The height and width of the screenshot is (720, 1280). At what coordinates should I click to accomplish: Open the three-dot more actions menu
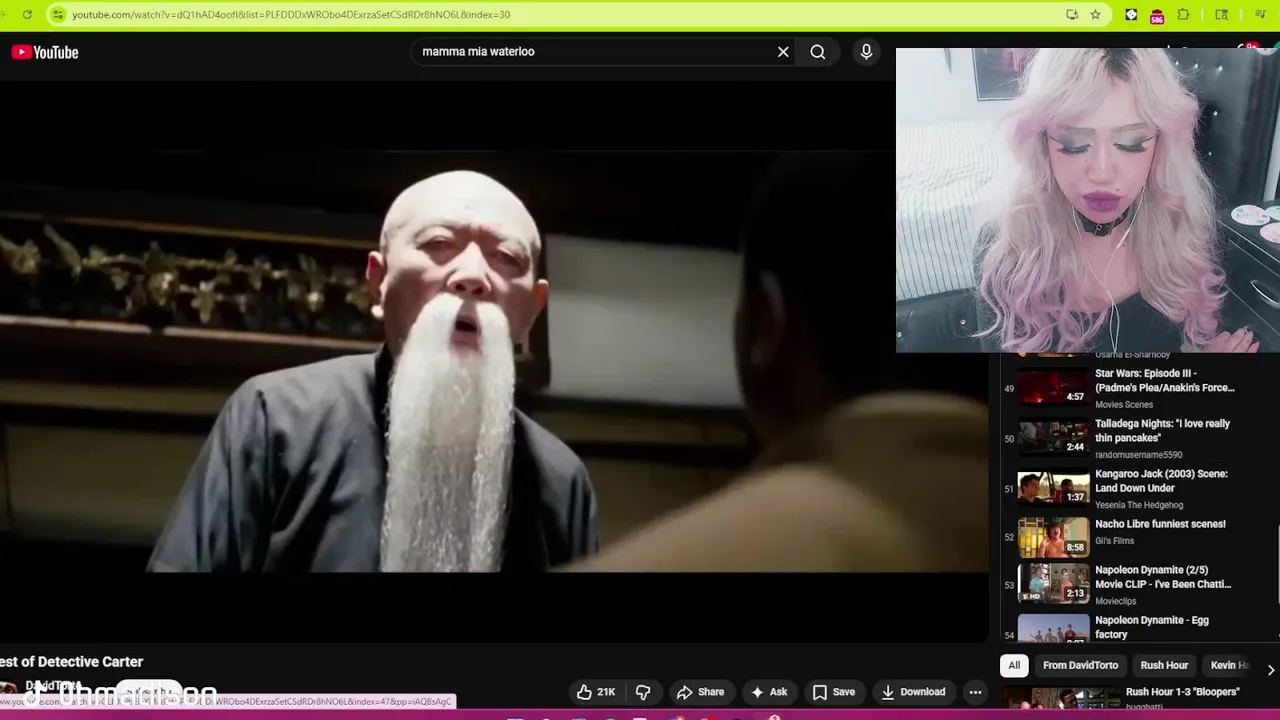tap(975, 692)
